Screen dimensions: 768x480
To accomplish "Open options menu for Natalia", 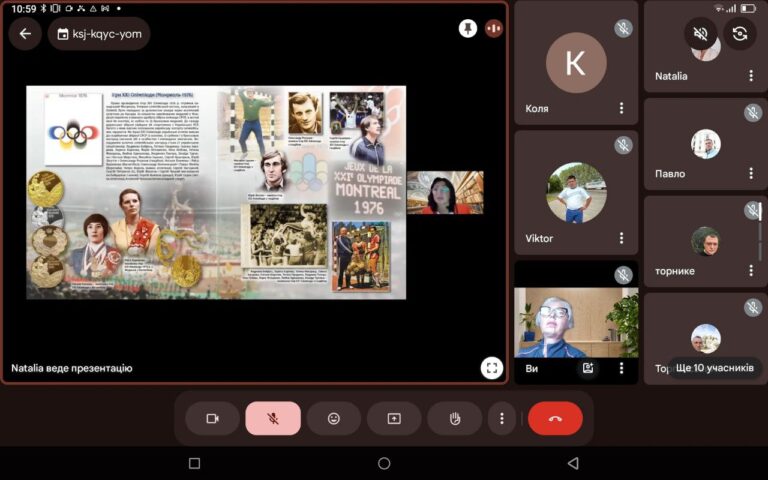I will tap(751, 75).
